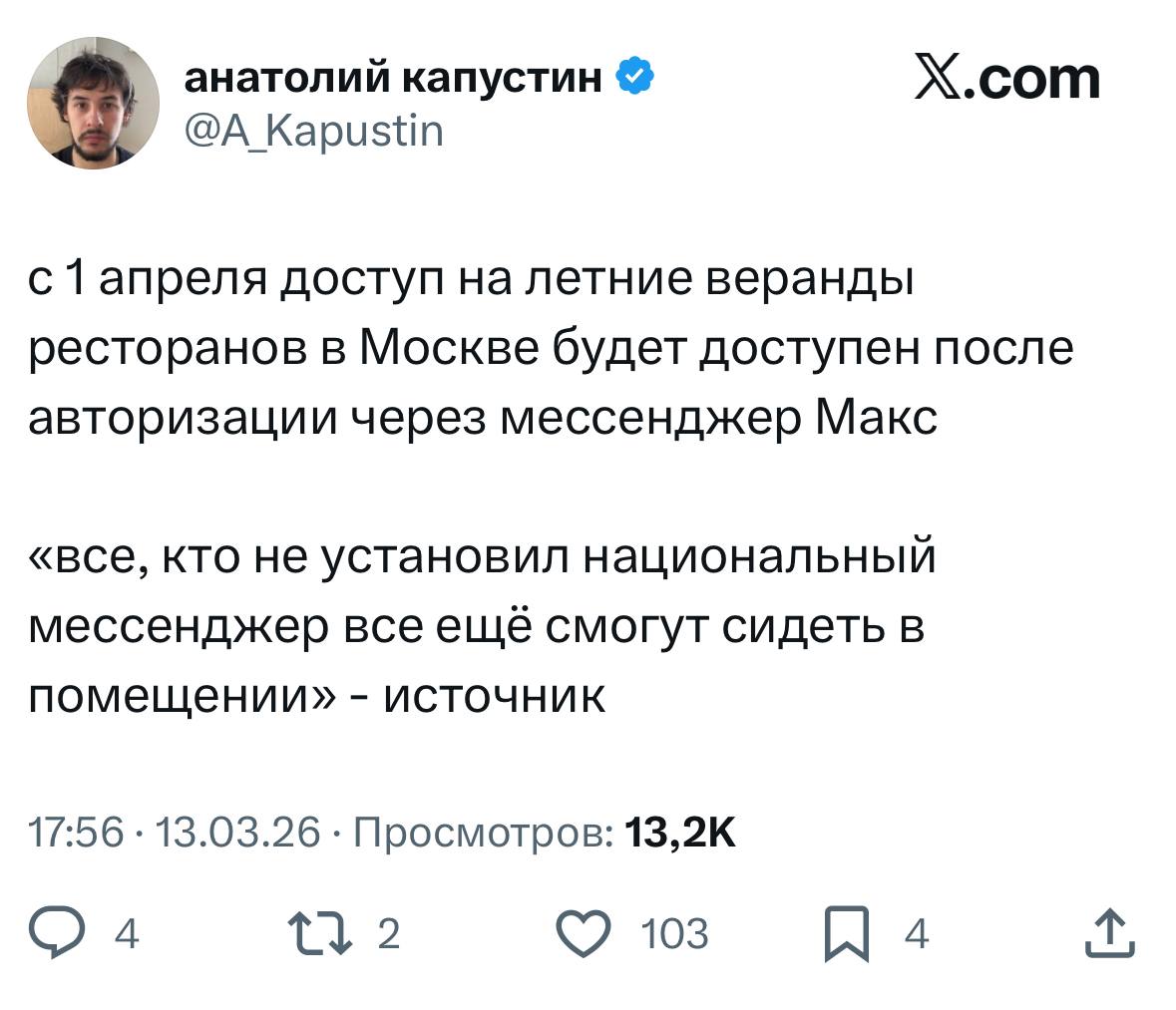Click the blue verified checkmark badge
The width and height of the screenshot is (1176, 1010).
(x=636, y=77)
